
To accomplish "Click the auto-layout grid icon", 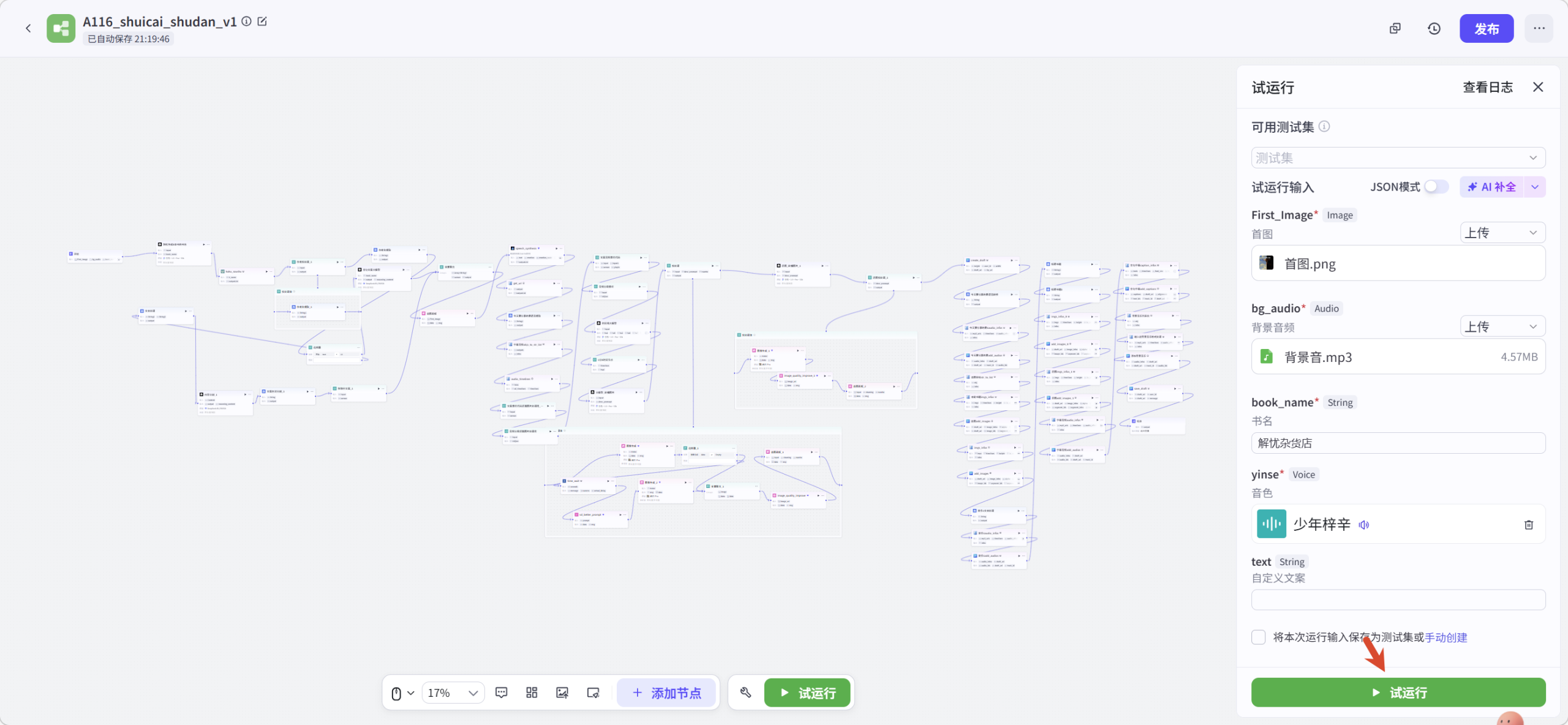I will point(532,693).
